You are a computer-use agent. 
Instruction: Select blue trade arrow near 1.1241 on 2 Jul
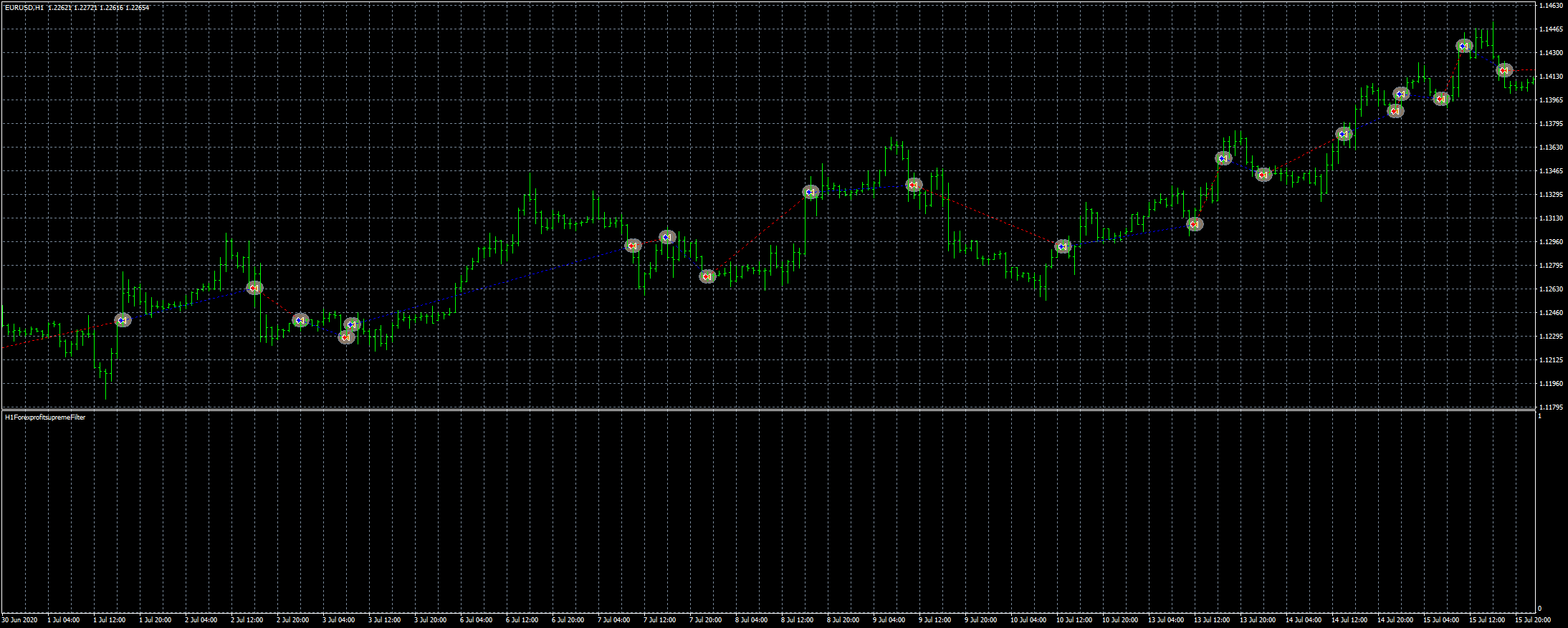pos(300,320)
